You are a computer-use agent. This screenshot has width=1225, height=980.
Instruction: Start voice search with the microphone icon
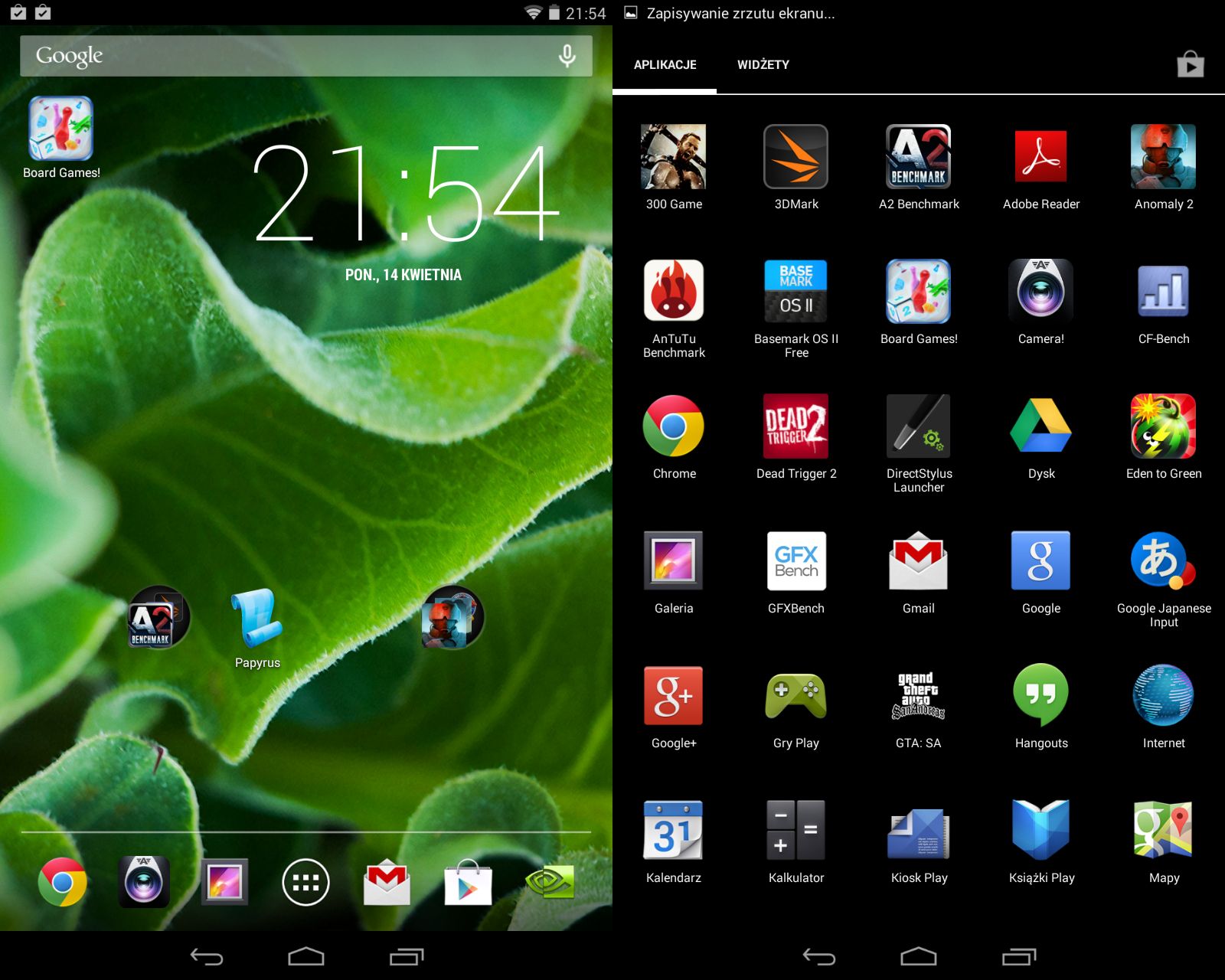click(x=567, y=56)
